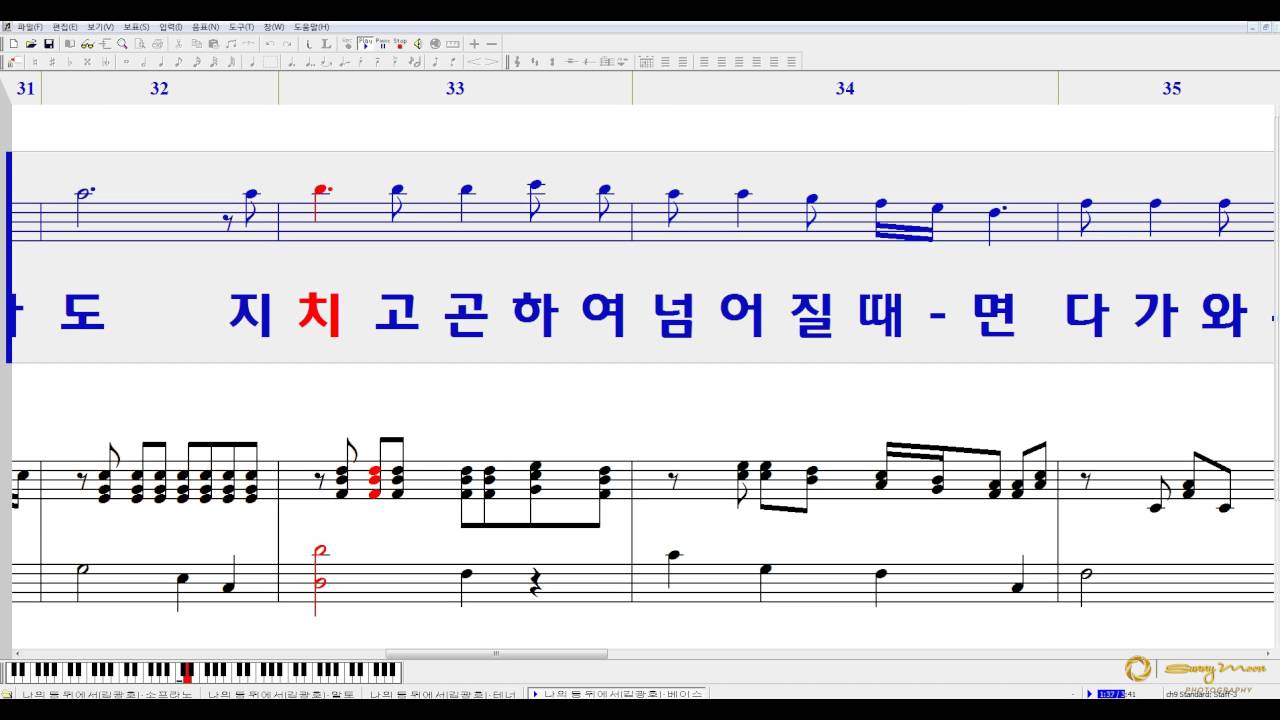Click the Redo arrow icon
The width and height of the screenshot is (1280, 720).
[287, 44]
